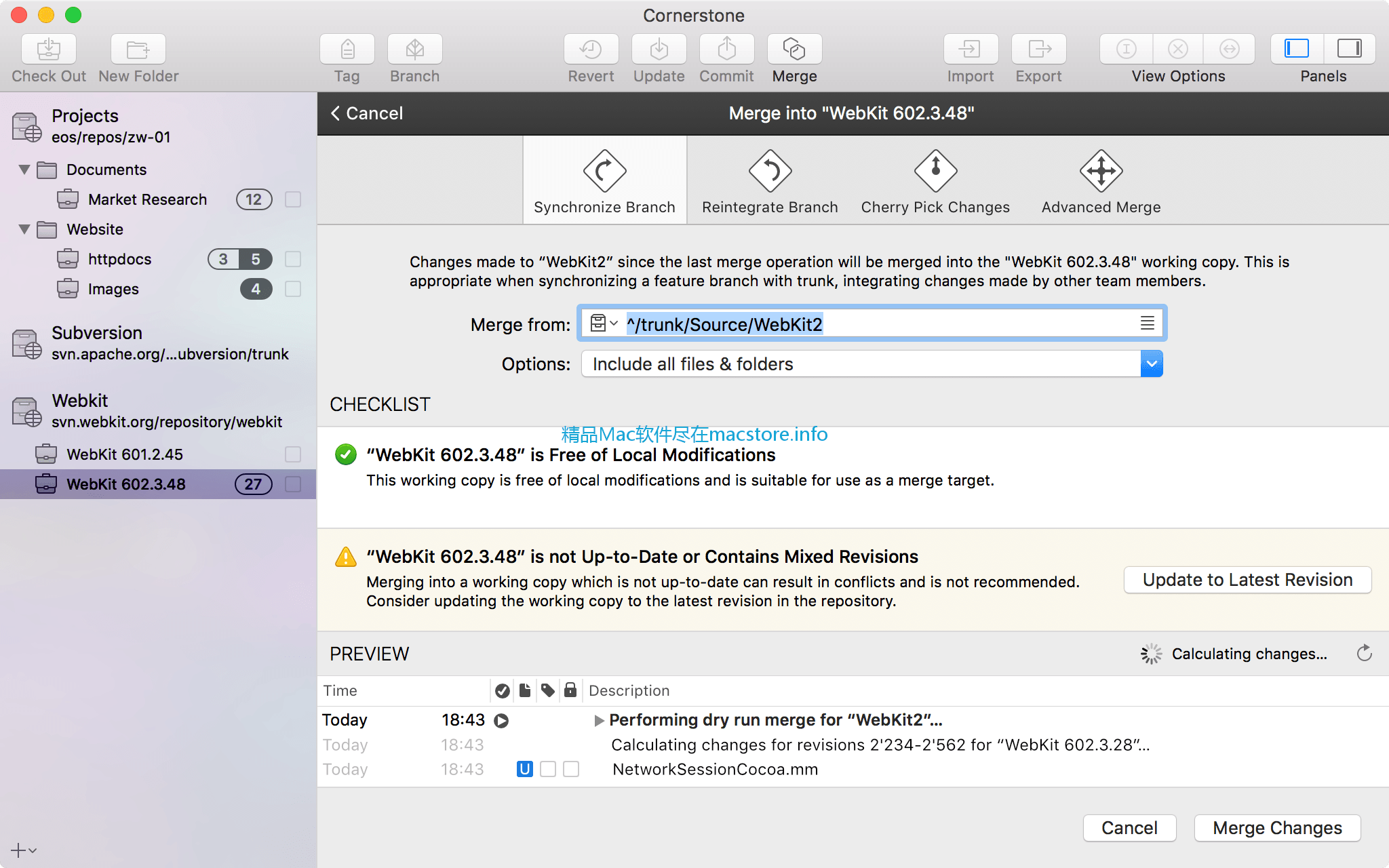The image size is (1389, 868).
Task: Click the Branch toolbar icon
Action: pyautogui.click(x=414, y=50)
